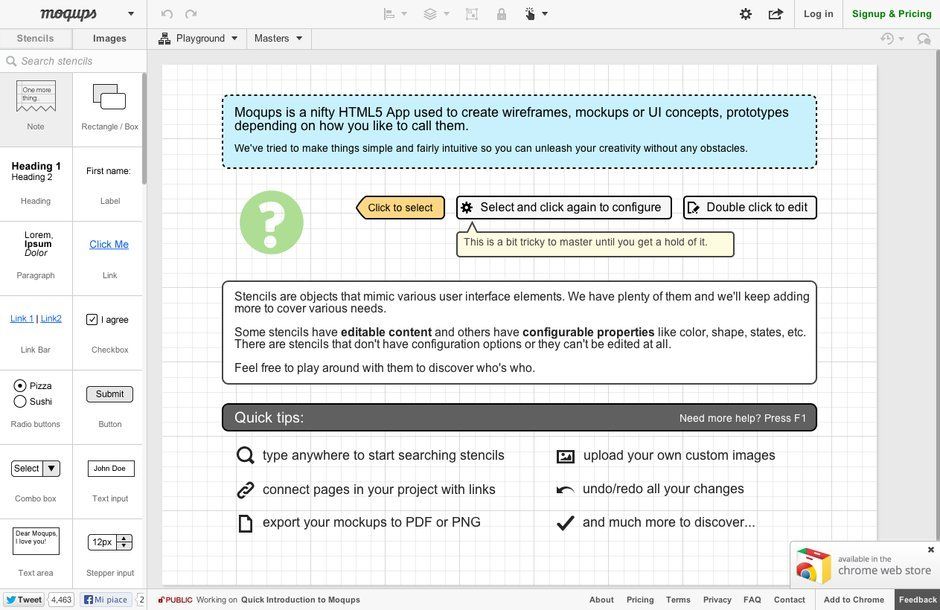Open the layers tool dropdown arrow
The image size is (940, 610).
(x=446, y=14)
